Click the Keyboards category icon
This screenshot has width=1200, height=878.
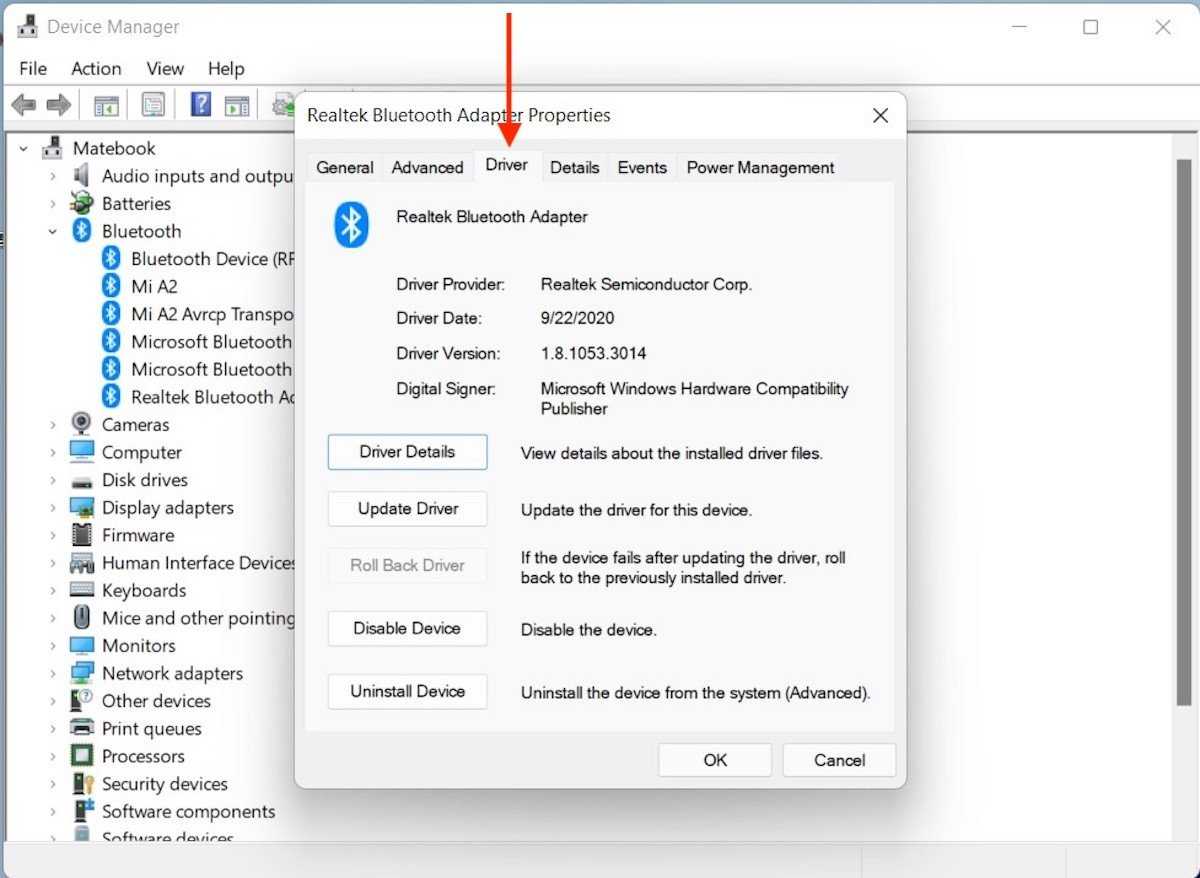click(x=82, y=590)
